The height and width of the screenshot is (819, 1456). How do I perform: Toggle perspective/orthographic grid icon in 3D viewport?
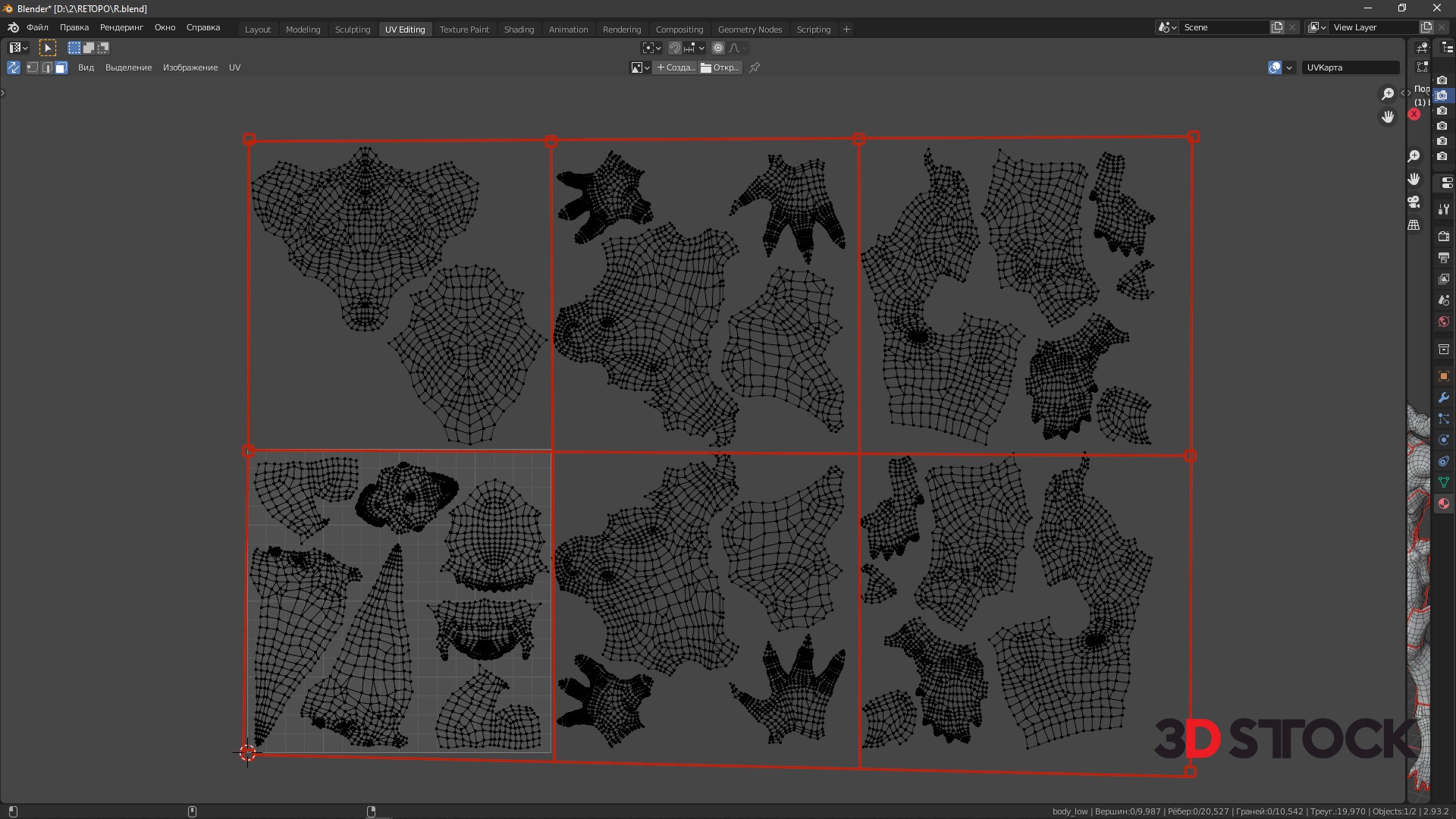[1414, 225]
